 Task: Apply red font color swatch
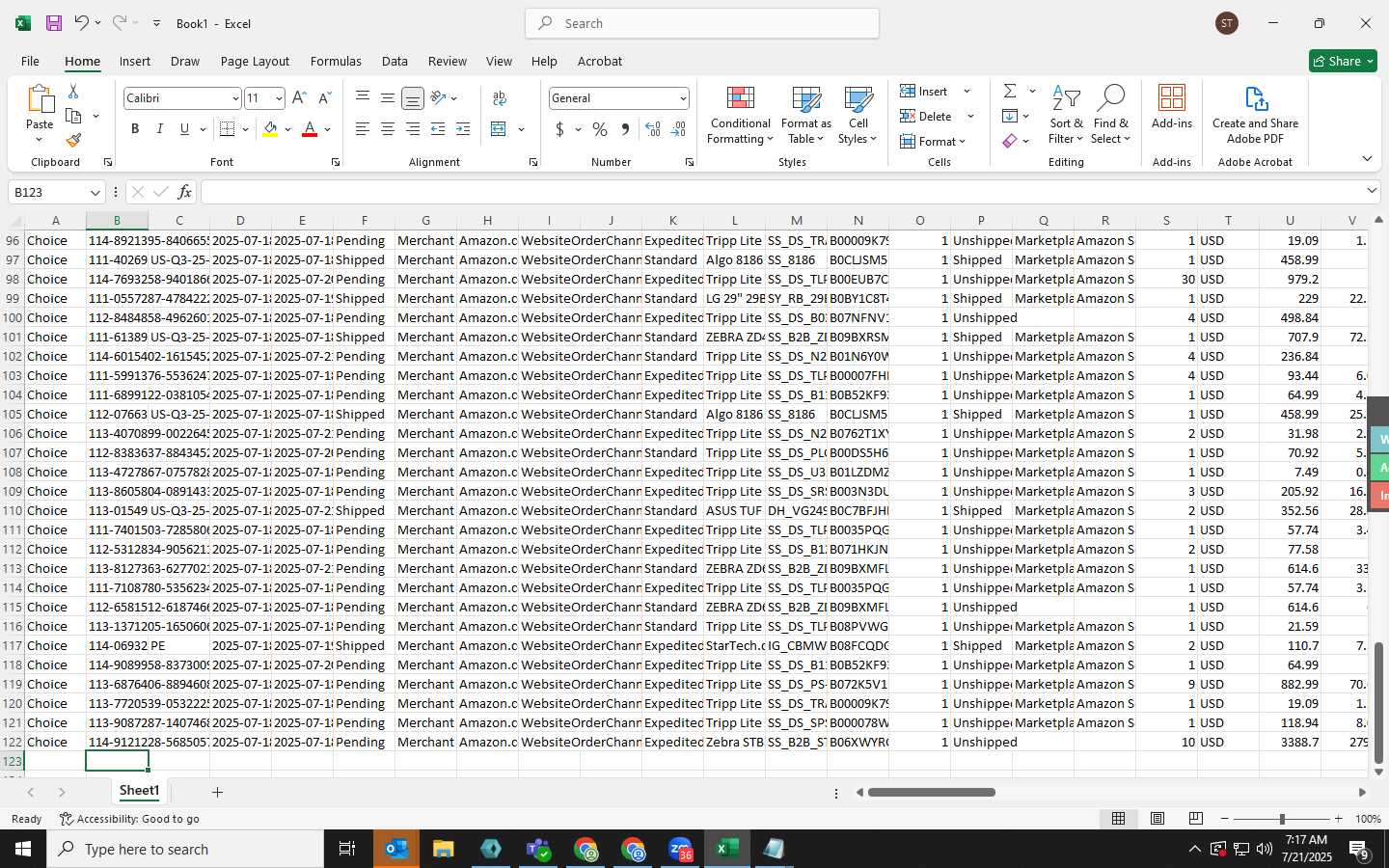coord(310,129)
